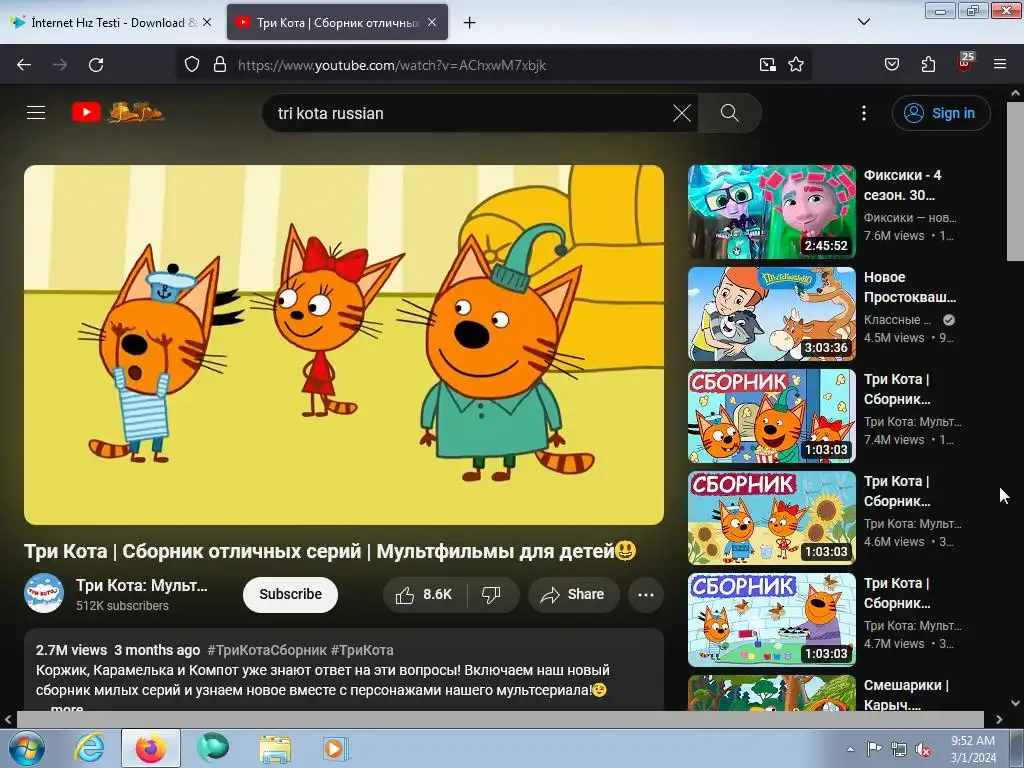Click the video player area
Image resolution: width=1024 pixels, height=768 pixels.
click(344, 345)
